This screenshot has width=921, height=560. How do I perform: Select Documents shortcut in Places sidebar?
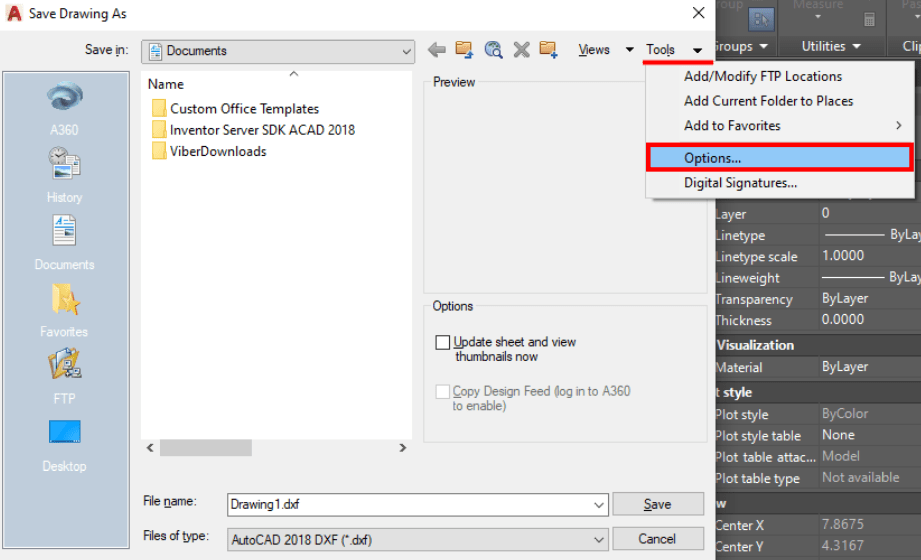click(x=65, y=243)
